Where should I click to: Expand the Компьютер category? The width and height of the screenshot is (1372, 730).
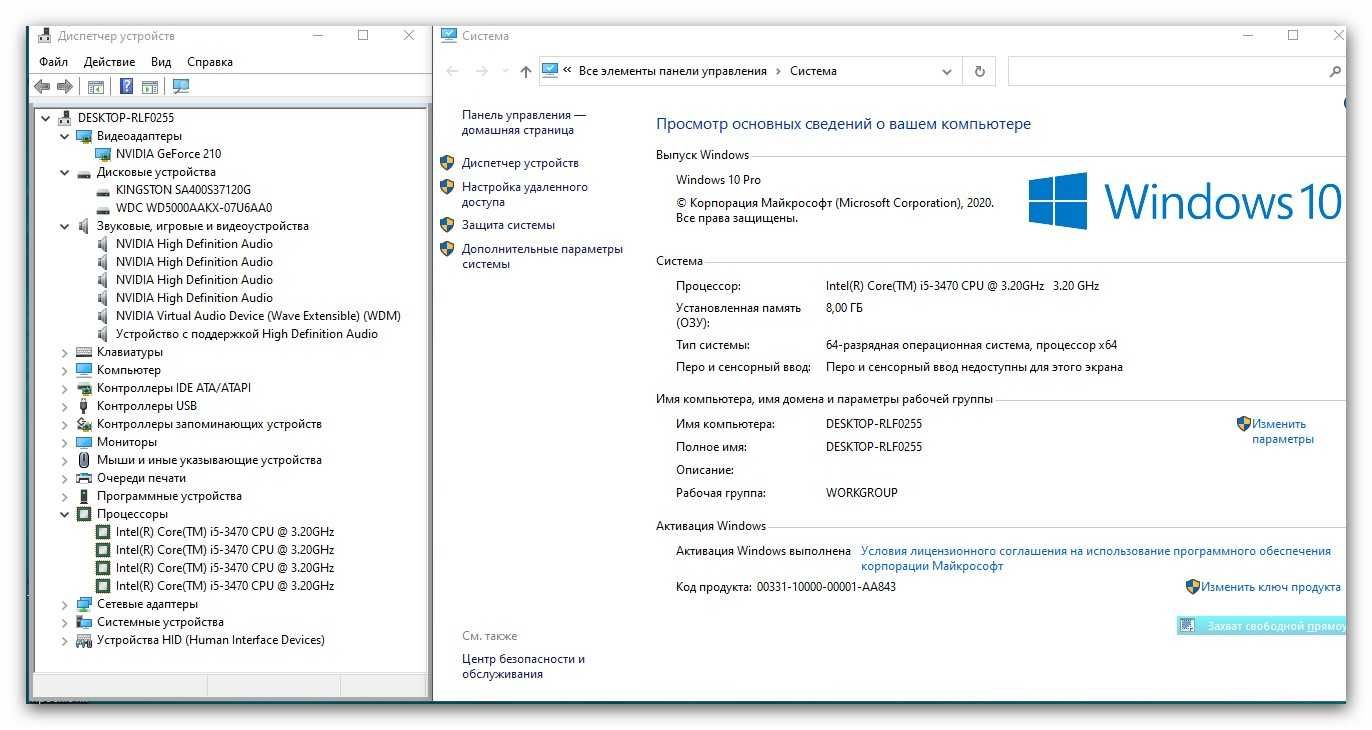(65, 370)
